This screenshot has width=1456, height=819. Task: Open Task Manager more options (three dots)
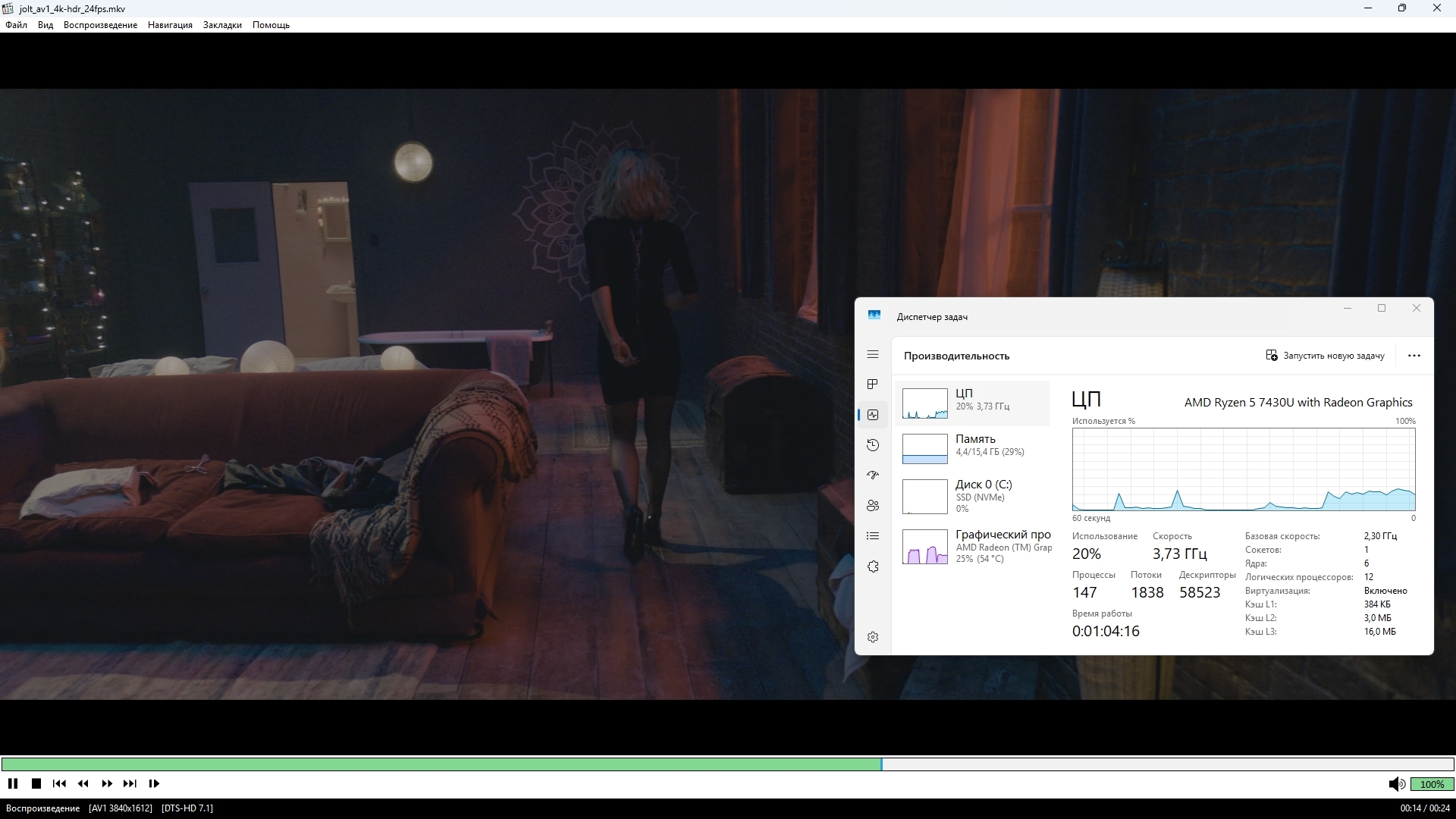[x=1414, y=356]
